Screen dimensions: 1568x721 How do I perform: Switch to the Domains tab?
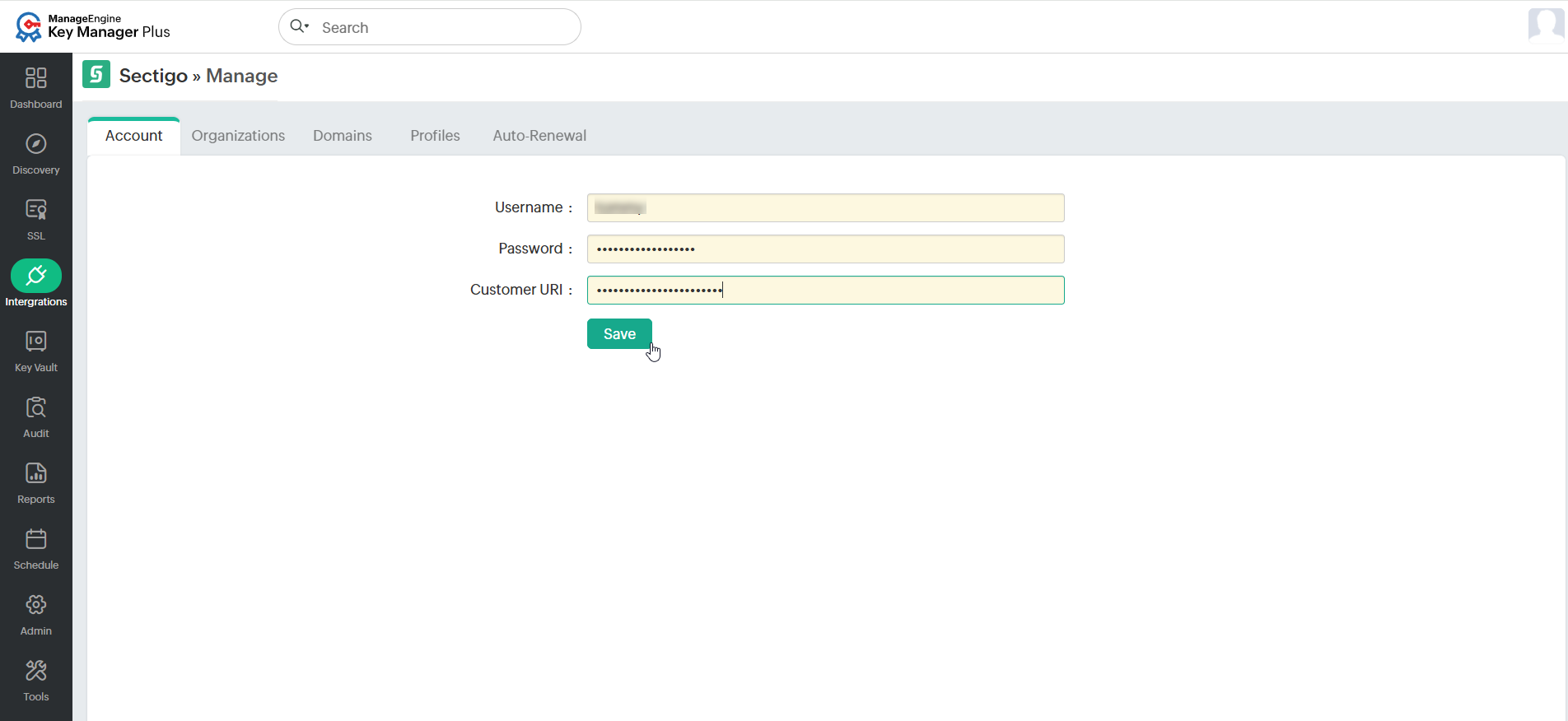coord(343,136)
